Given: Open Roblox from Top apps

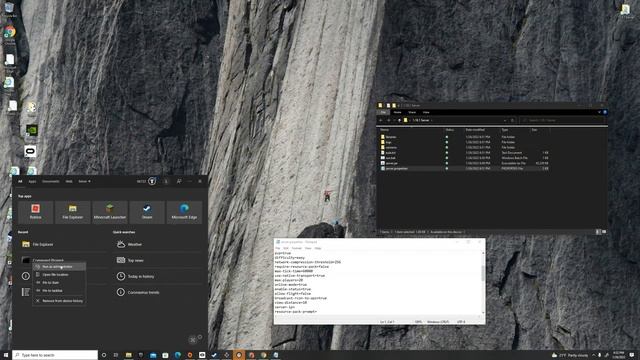Looking at the screenshot, I should pyautogui.click(x=36, y=212).
